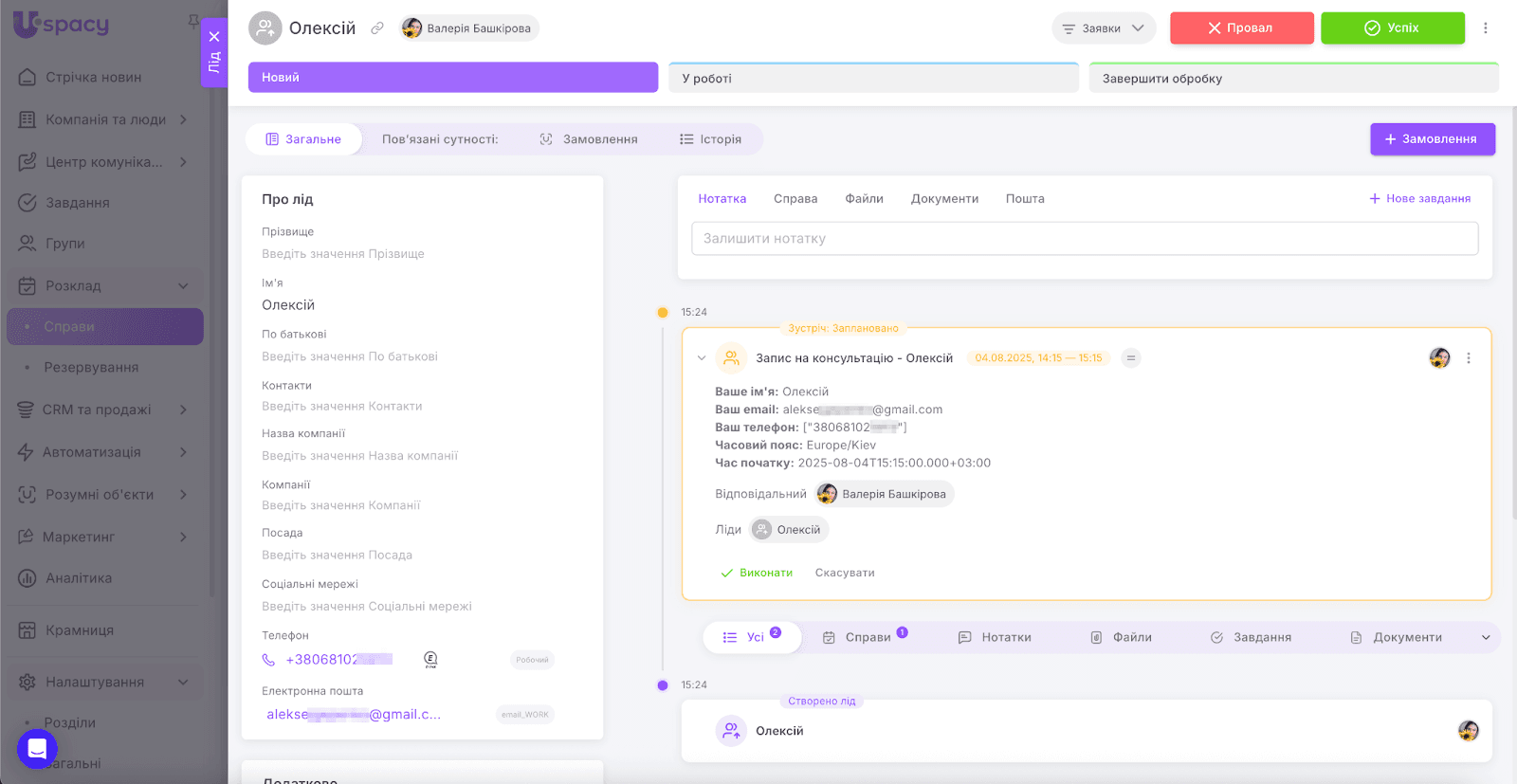Open the Документи tab above the note field

(944, 199)
